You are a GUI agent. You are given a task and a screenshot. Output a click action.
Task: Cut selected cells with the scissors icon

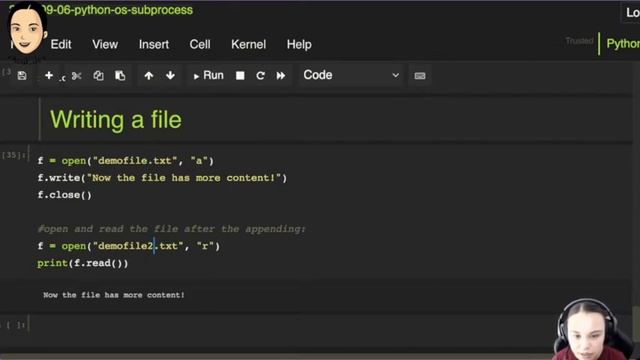point(76,76)
